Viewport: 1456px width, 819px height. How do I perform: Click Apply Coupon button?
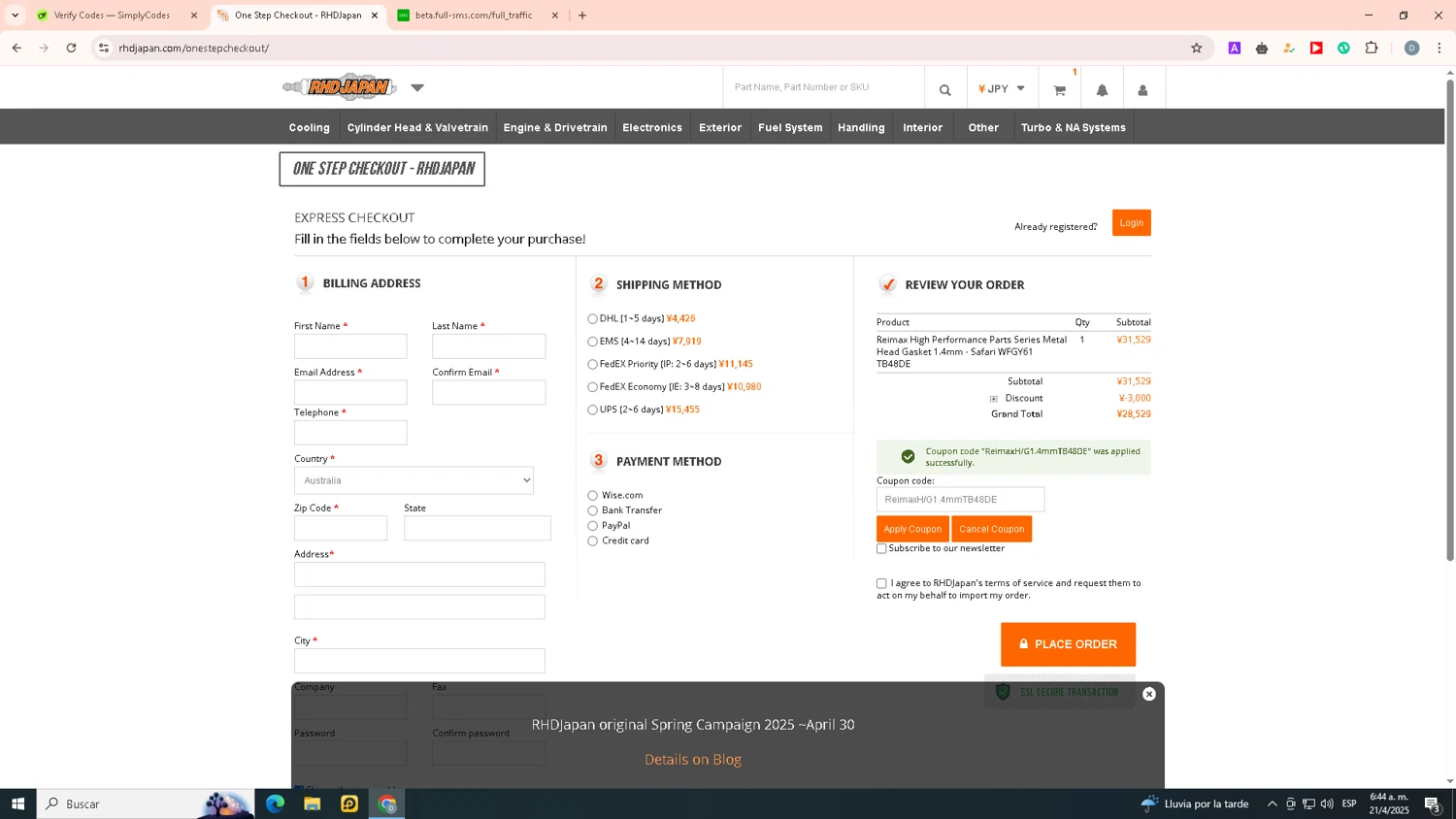(x=912, y=529)
